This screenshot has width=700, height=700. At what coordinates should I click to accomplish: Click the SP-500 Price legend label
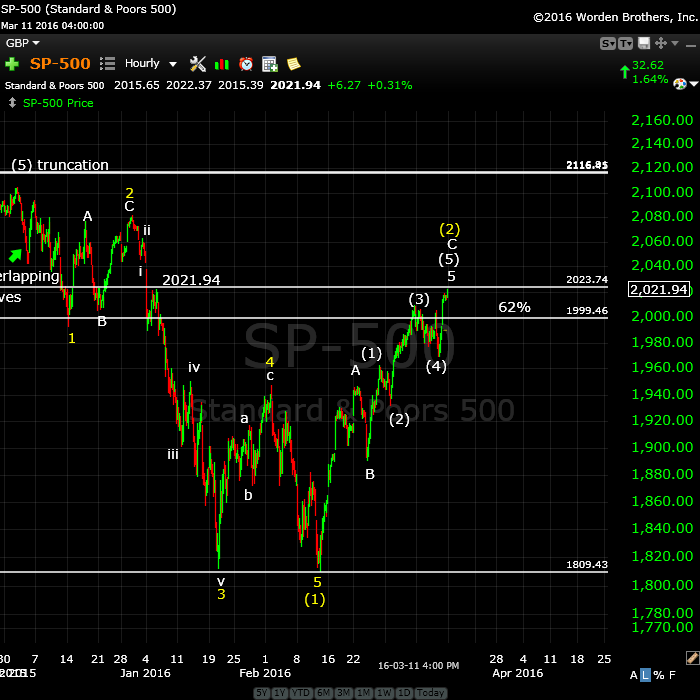[x=58, y=103]
